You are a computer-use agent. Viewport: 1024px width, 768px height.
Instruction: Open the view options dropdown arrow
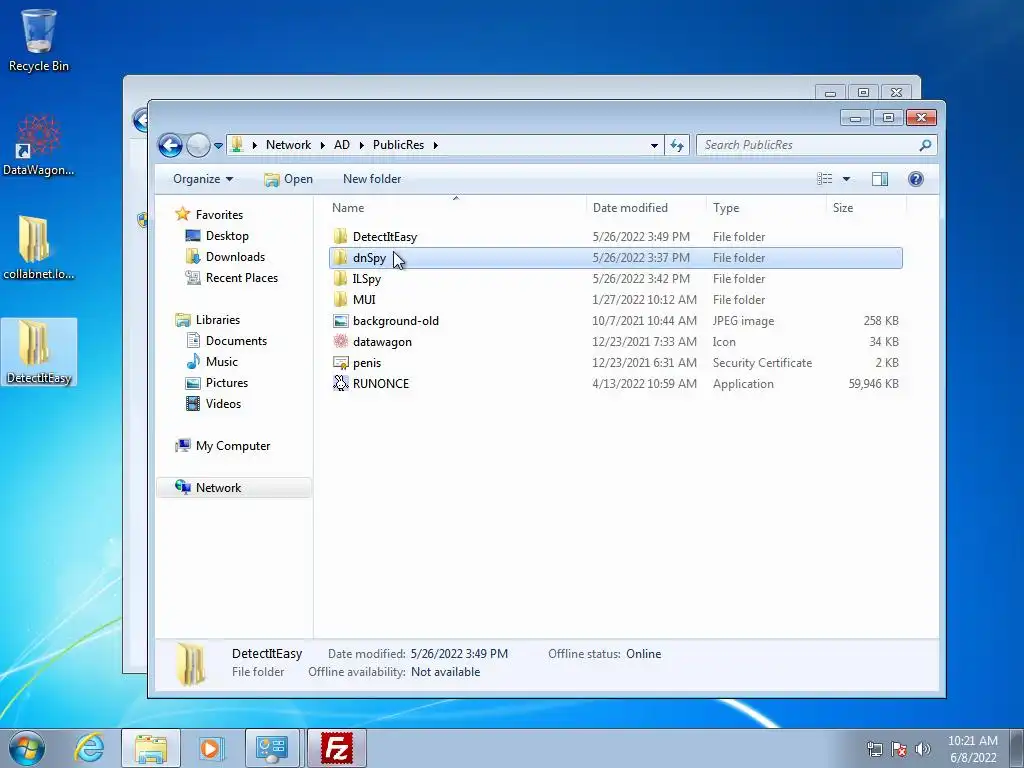pos(846,179)
